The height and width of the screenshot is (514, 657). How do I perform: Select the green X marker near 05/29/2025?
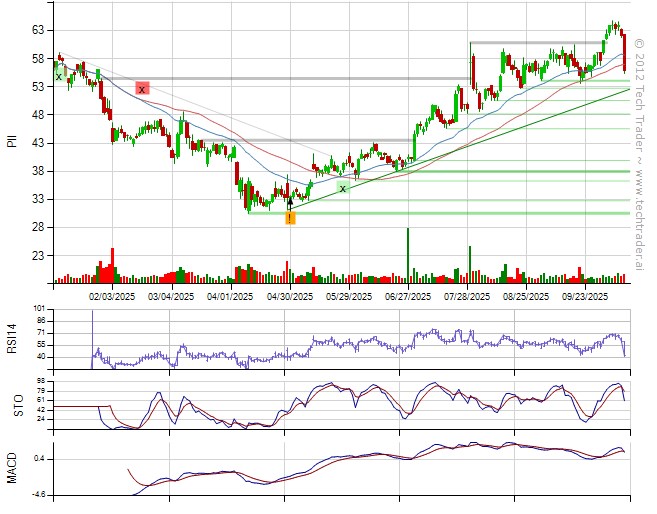342,188
